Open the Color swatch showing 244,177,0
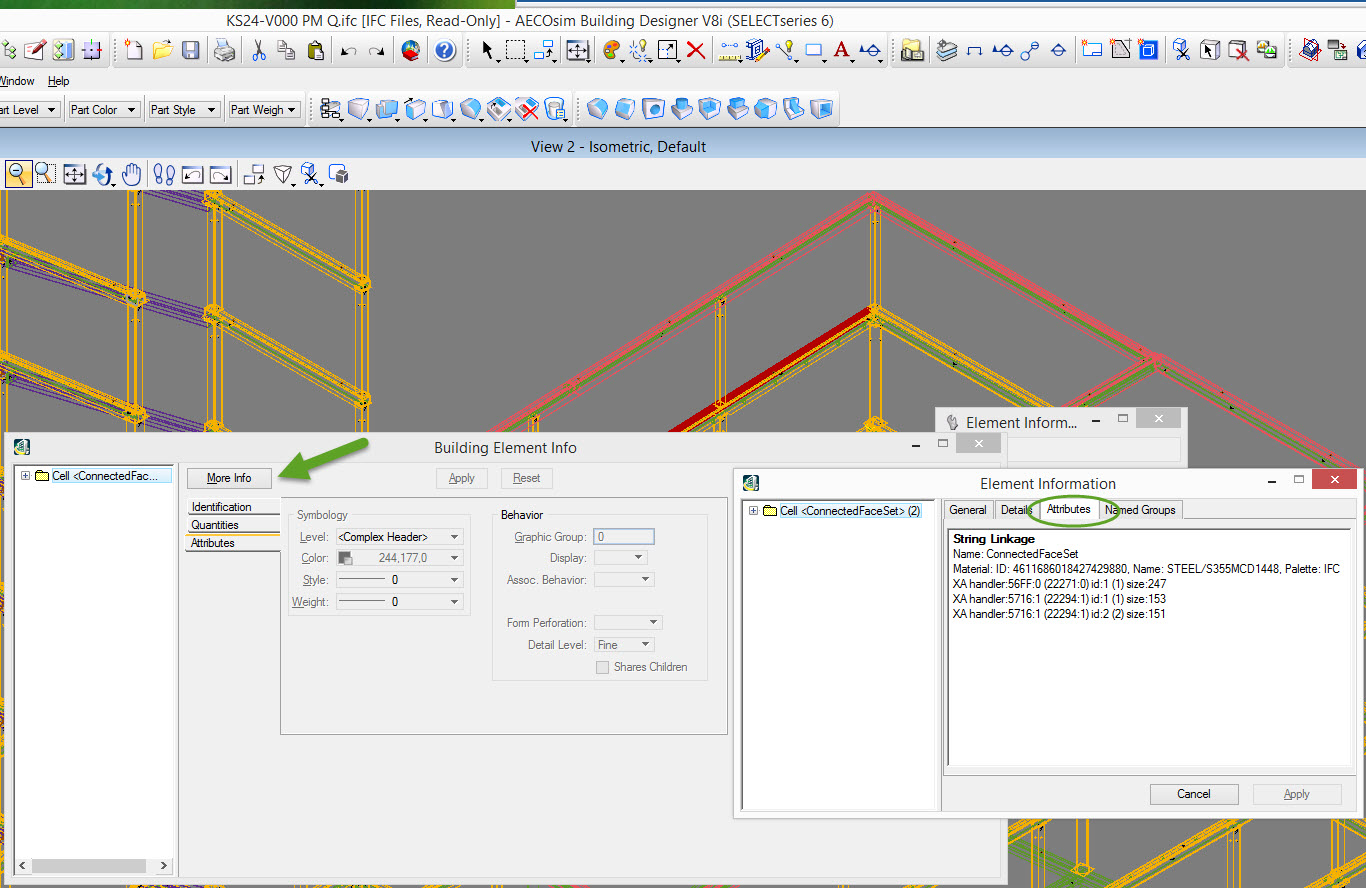The width and height of the screenshot is (1366, 888). tap(399, 558)
